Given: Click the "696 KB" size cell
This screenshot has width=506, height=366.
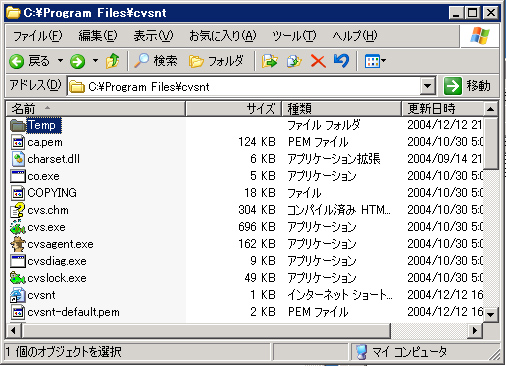Looking at the screenshot, I should [x=257, y=227].
